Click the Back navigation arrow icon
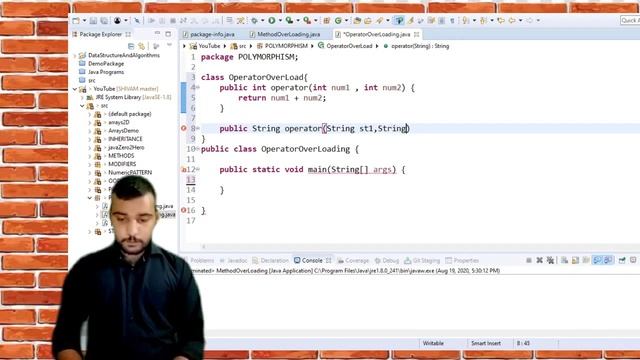 tap(512, 20)
